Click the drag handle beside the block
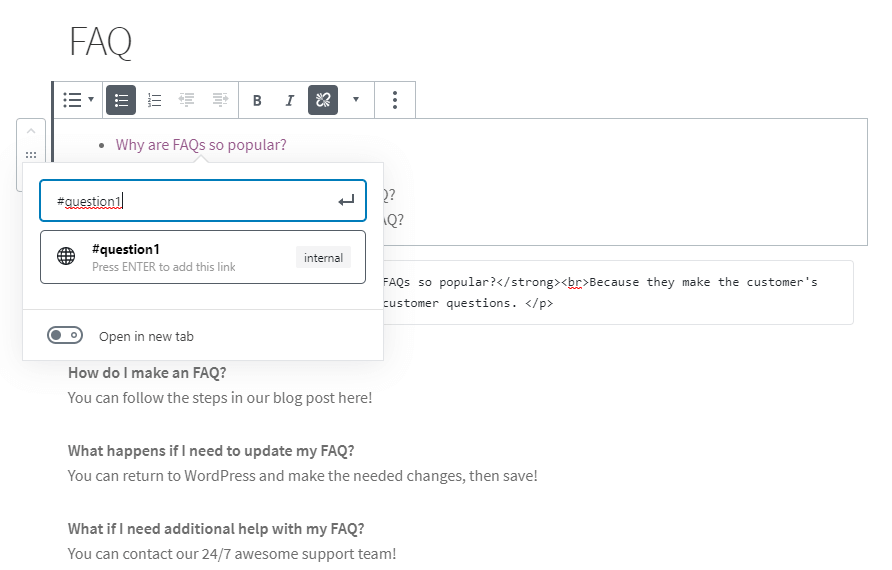The width and height of the screenshot is (892, 570). [x=31, y=155]
